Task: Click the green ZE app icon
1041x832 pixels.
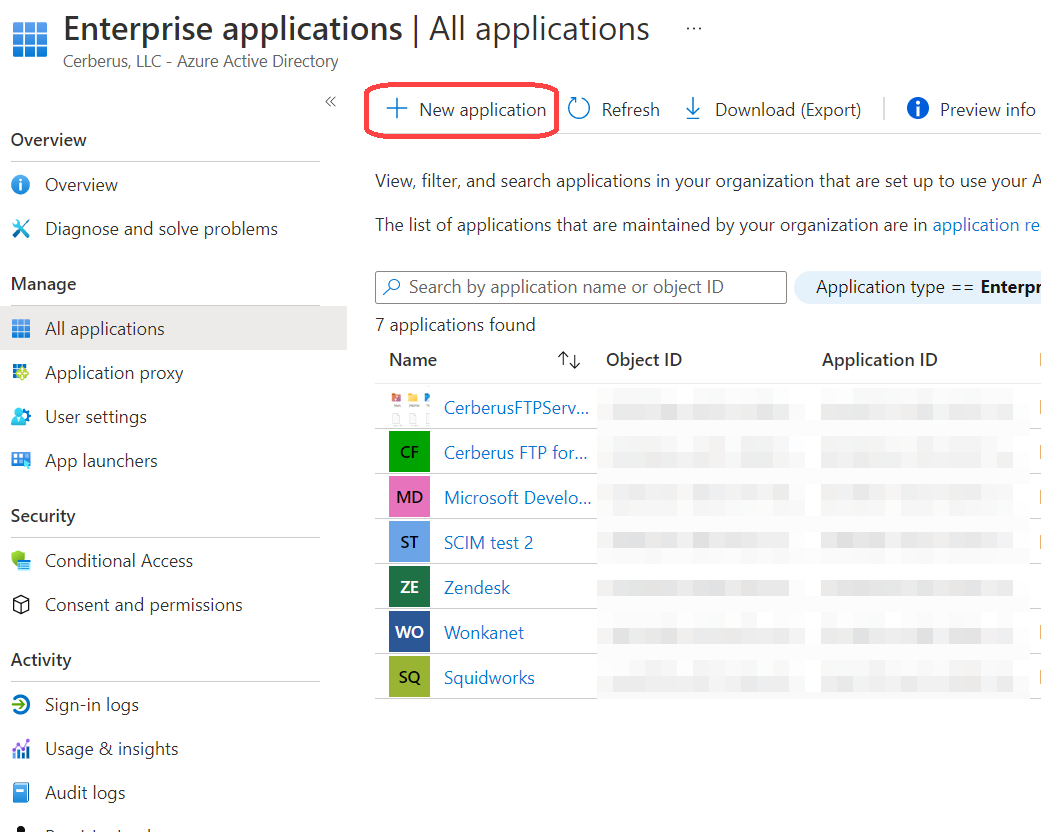Action: point(410,587)
